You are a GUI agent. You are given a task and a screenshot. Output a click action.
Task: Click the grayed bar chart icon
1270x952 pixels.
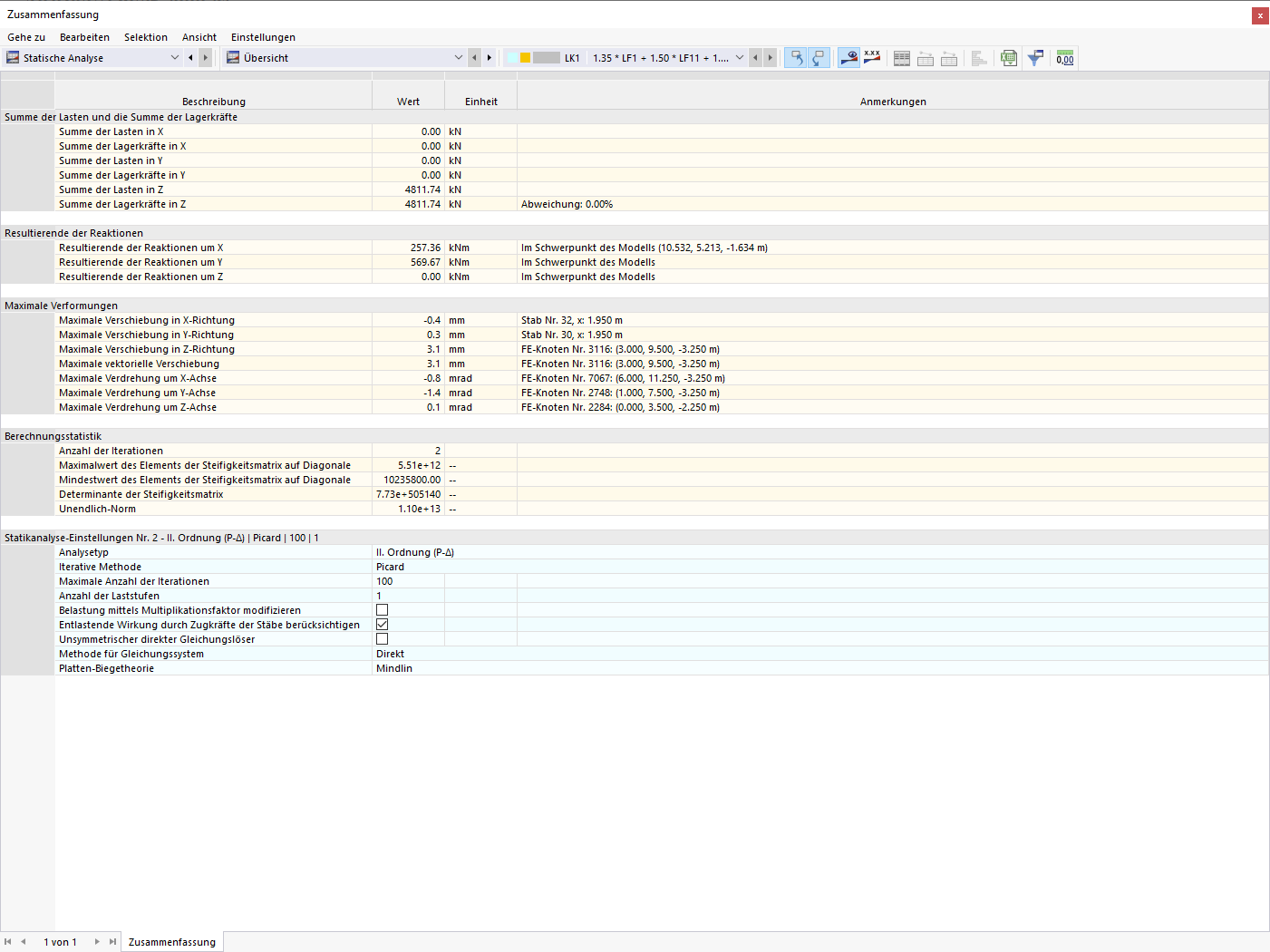[x=979, y=58]
